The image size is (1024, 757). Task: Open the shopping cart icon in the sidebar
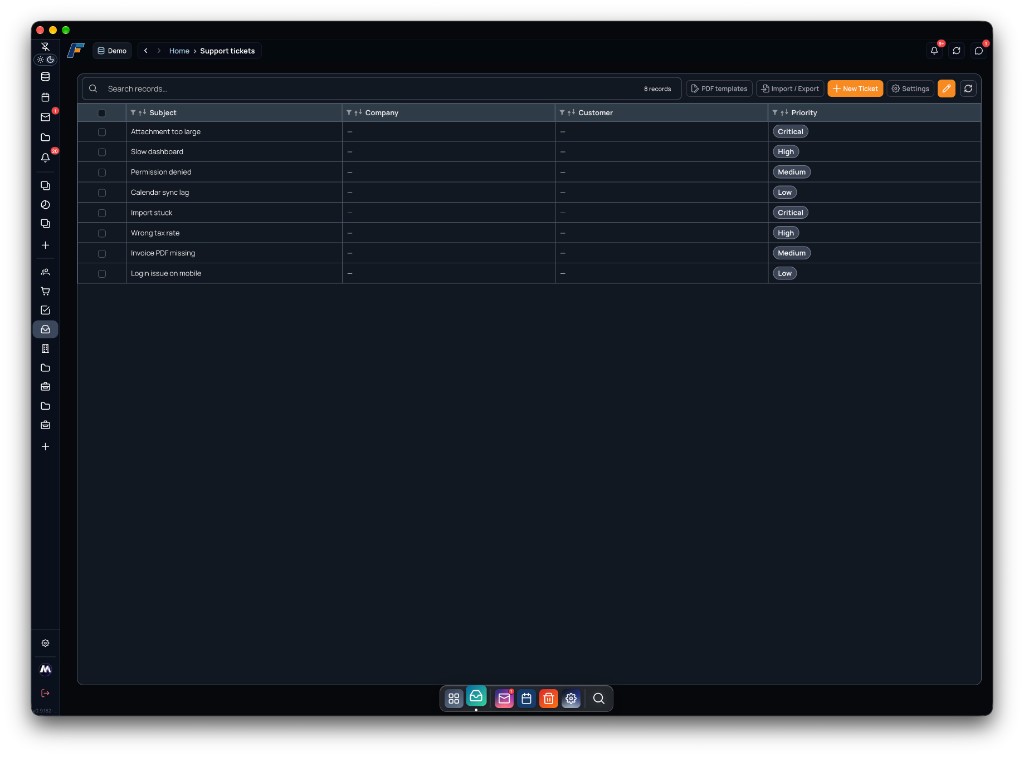pyautogui.click(x=45, y=291)
